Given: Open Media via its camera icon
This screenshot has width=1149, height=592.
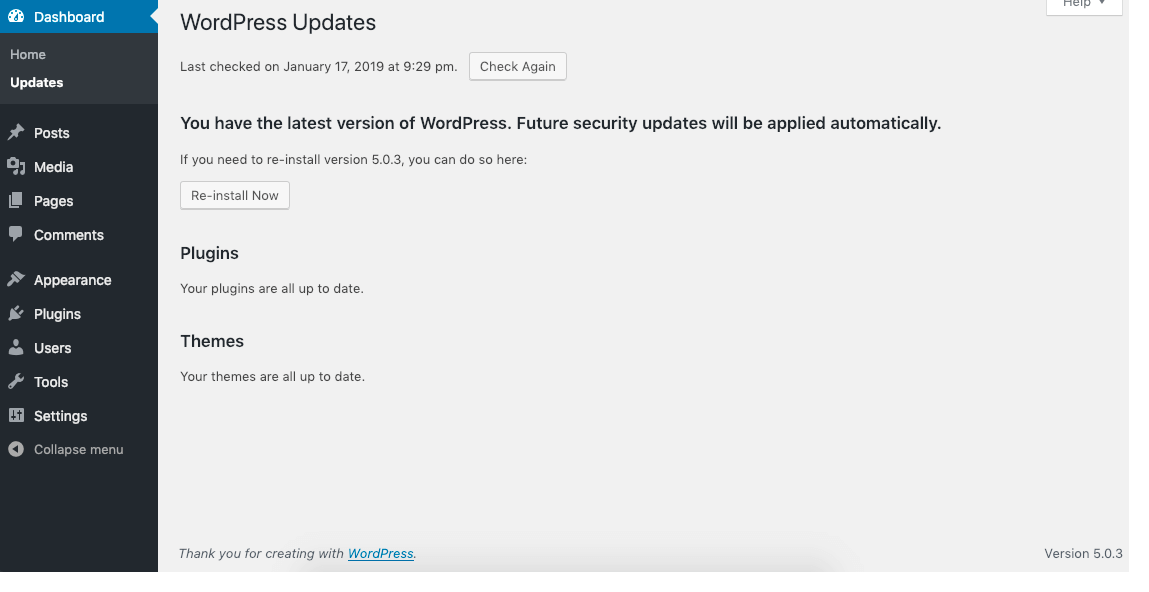Looking at the screenshot, I should [x=16, y=166].
